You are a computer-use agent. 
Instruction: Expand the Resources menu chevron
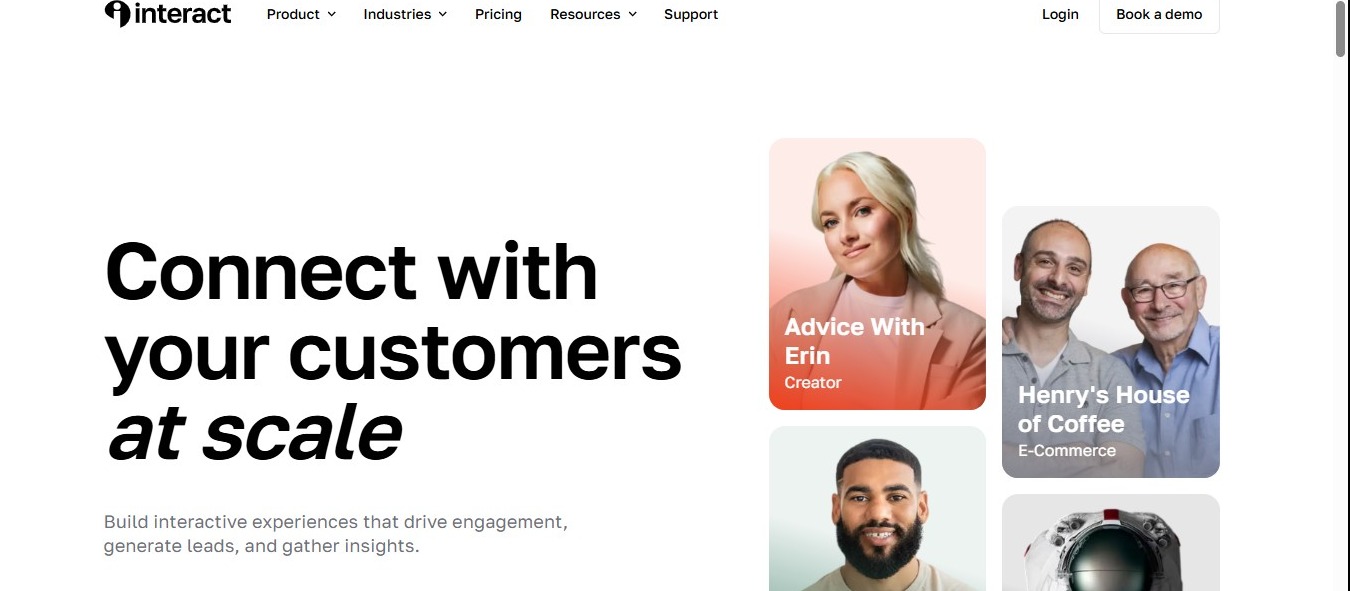click(x=632, y=15)
